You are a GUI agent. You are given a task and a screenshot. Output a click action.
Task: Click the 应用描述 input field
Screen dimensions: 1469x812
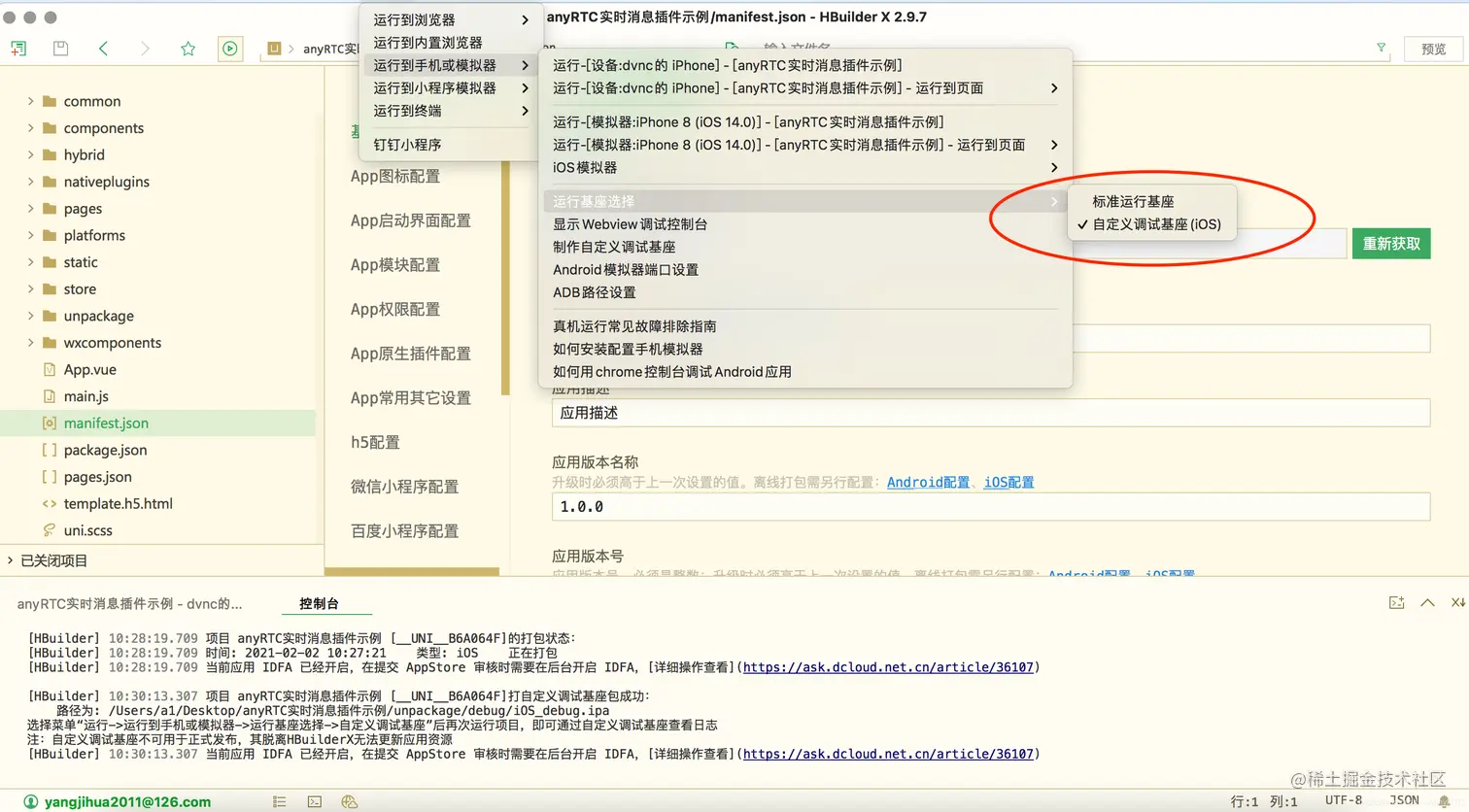tap(991, 413)
